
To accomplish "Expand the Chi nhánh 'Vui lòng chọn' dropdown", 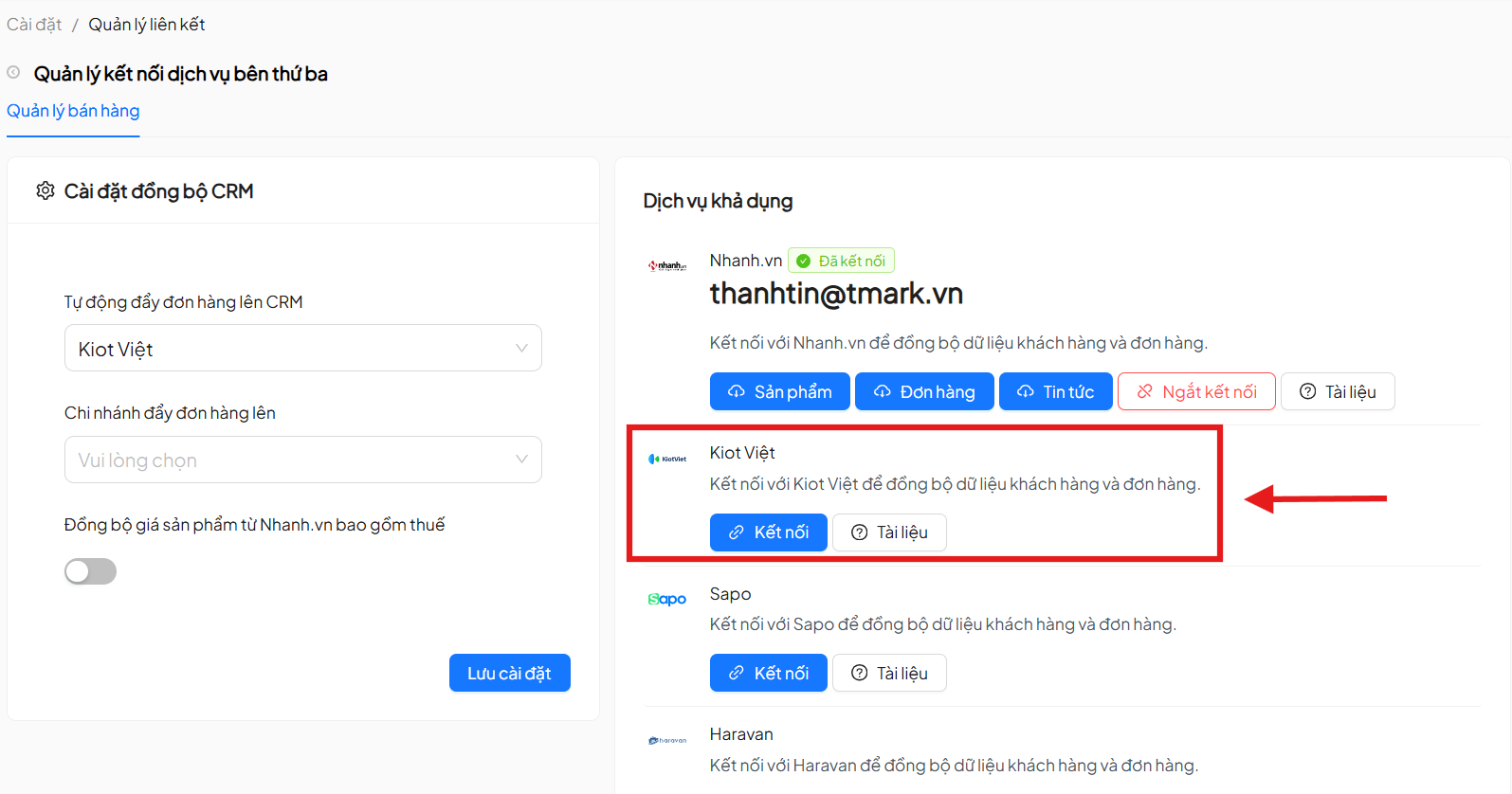I will tap(302, 460).
